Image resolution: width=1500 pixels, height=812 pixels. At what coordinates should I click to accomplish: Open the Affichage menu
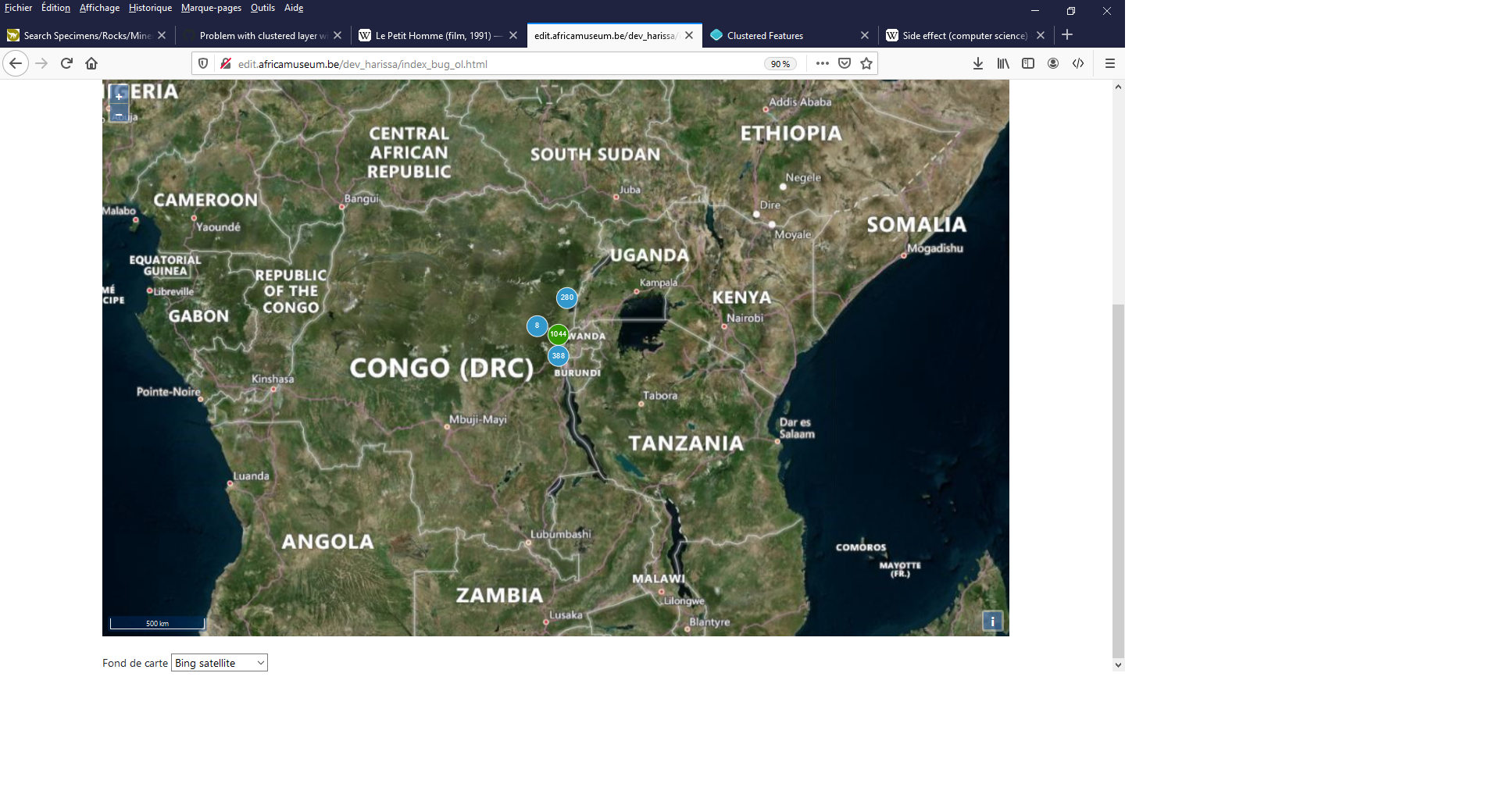(x=99, y=8)
